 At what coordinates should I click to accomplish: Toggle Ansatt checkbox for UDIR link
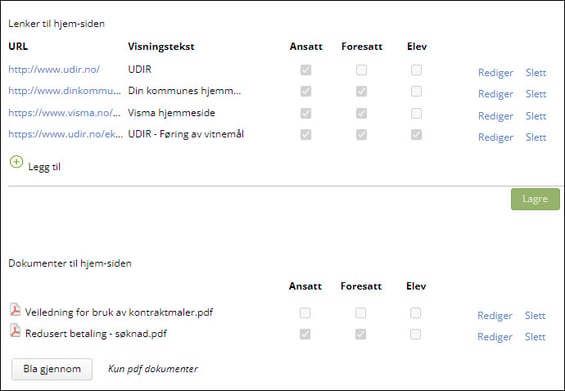(x=306, y=70)
